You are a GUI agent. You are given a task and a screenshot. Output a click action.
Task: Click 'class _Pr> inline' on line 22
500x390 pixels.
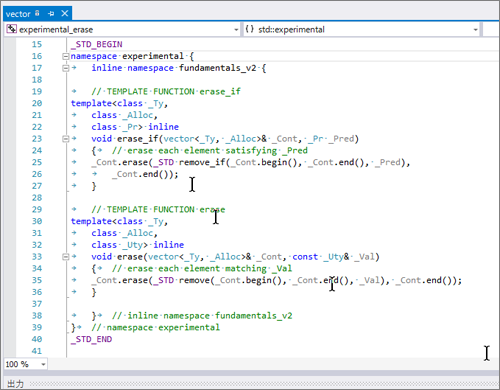click(135, 127)
